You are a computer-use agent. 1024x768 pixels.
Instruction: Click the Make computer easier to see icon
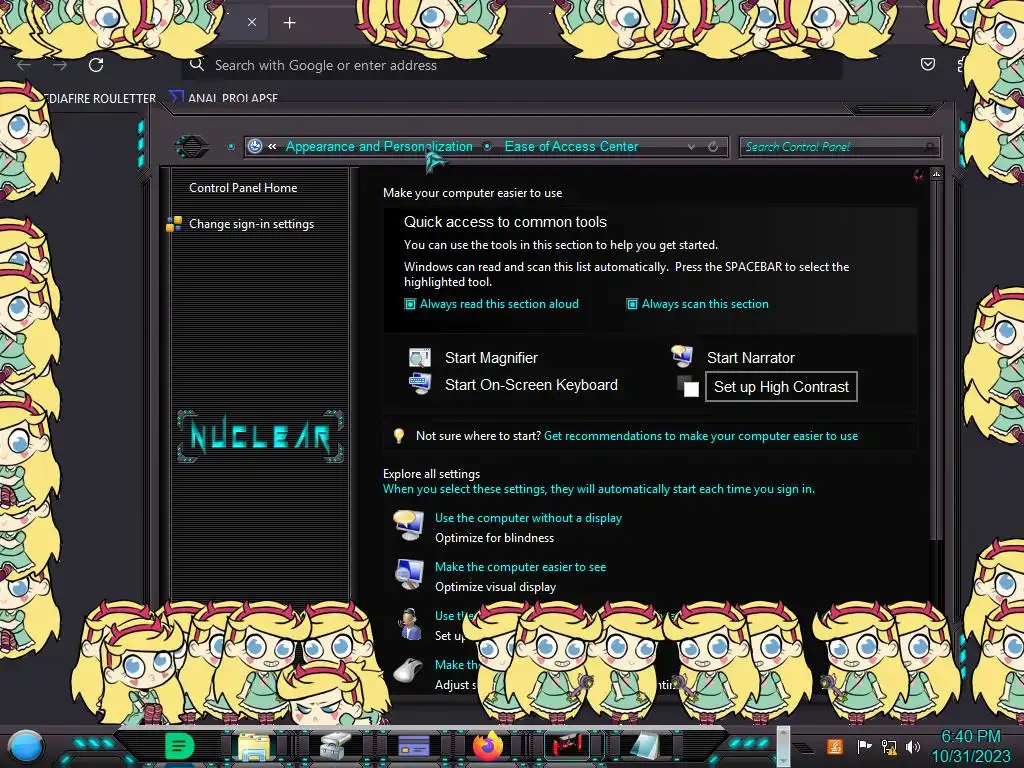click(x=409, y=575)
